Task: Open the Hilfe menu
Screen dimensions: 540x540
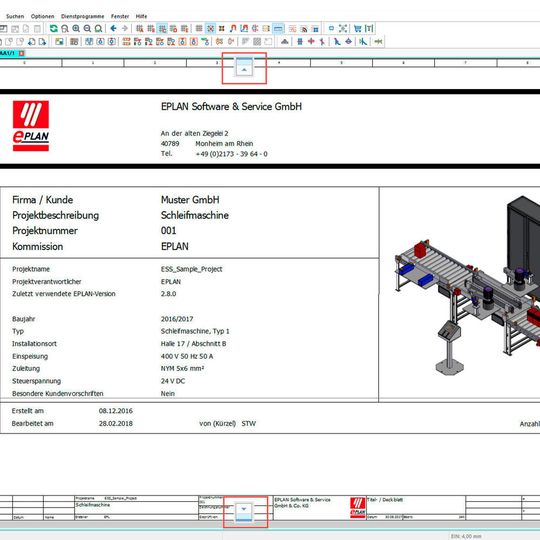Action: (141, 16)
